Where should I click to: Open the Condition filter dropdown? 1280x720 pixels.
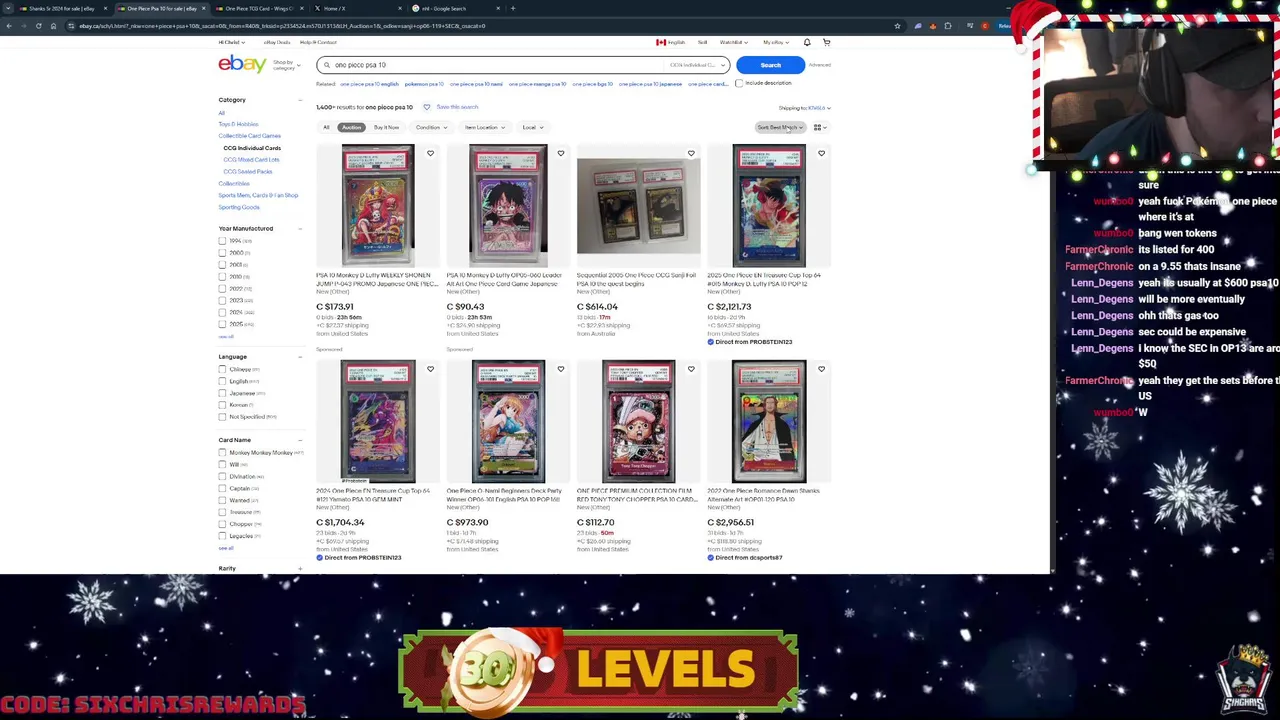[x=431, y=127]
